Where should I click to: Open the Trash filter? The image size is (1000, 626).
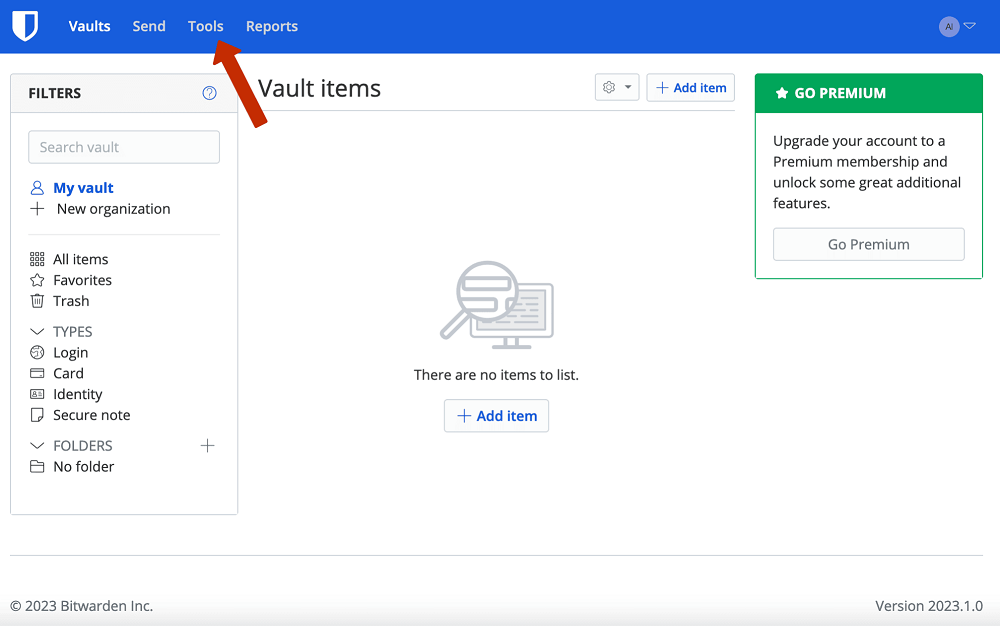71,301
